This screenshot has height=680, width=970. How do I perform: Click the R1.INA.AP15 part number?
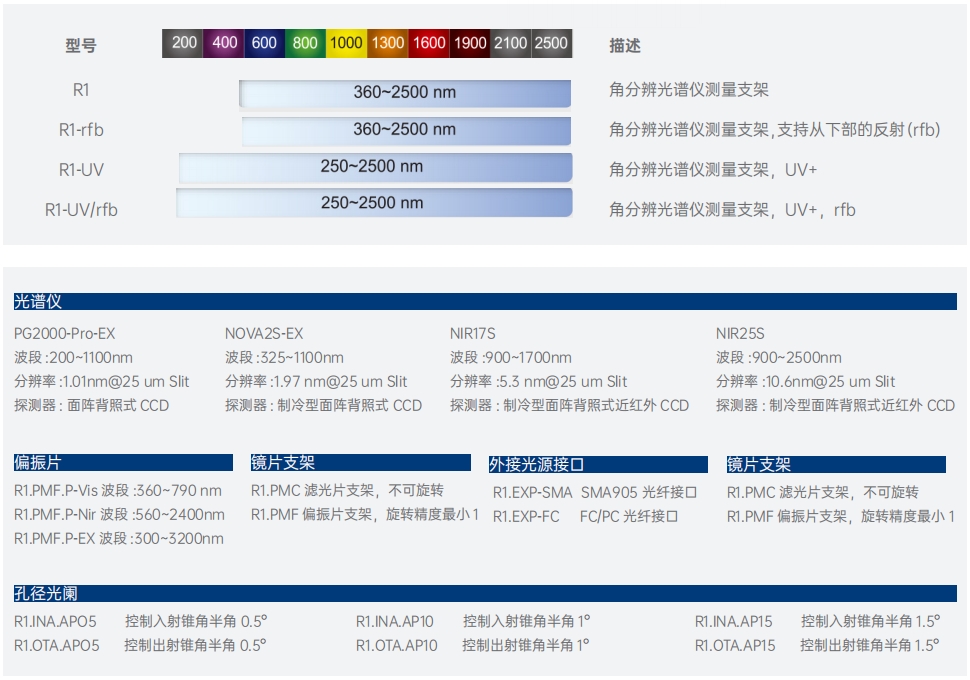coord(734,621)
